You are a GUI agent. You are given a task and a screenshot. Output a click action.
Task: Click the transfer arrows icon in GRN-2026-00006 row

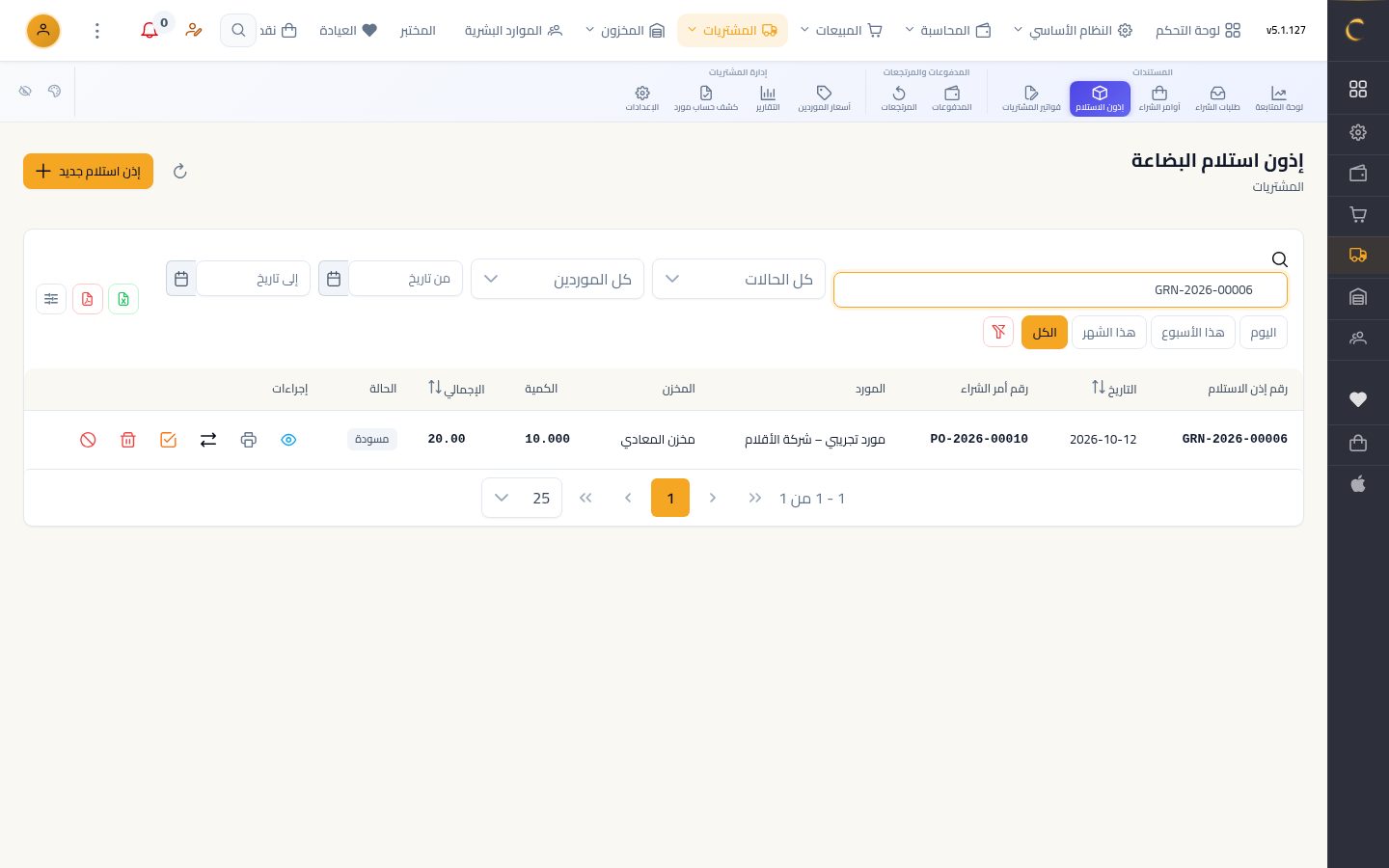pyautogui.click(x=208, y=440)
